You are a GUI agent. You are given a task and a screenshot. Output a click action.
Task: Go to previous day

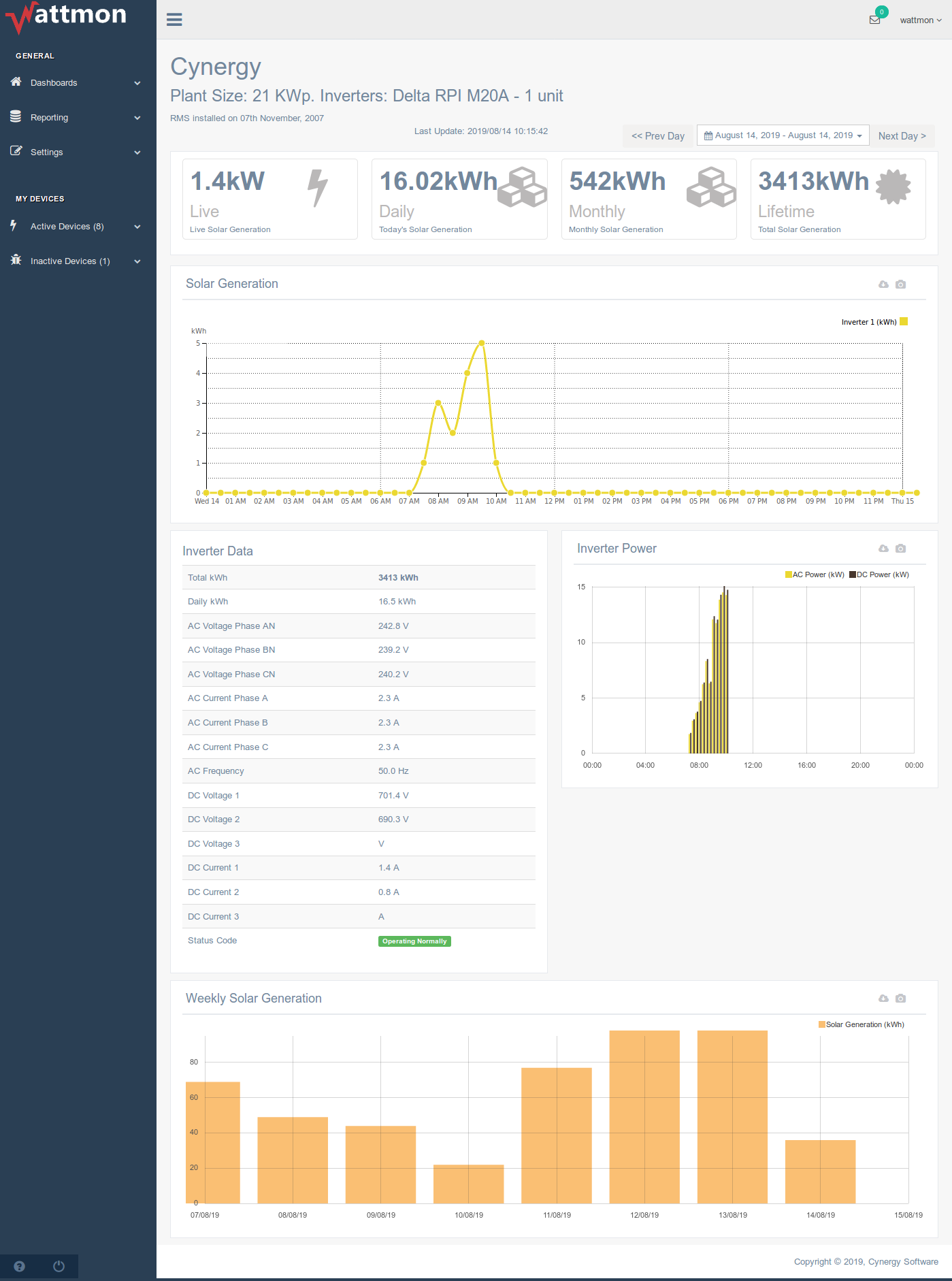click(657, 136)
